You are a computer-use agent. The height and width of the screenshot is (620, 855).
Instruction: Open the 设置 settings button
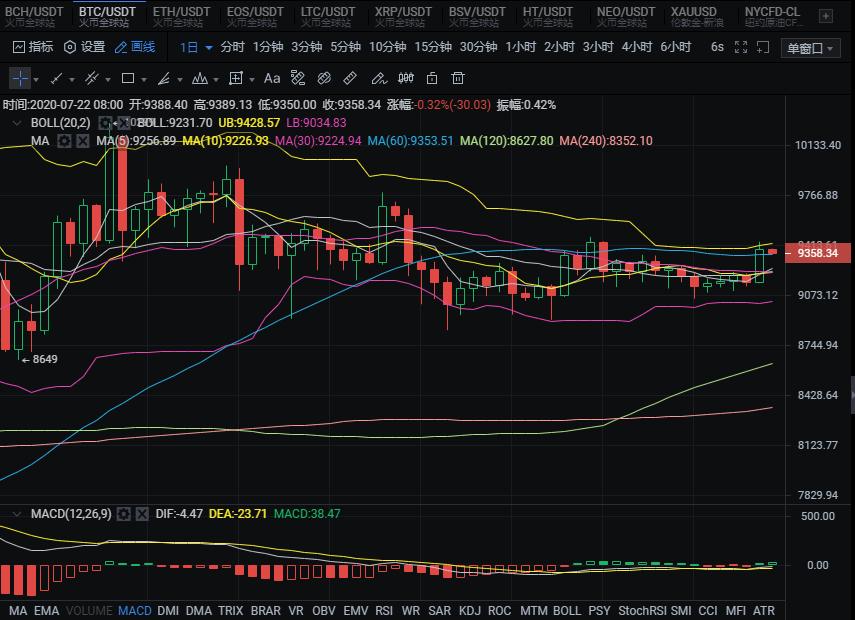(85, 47)
